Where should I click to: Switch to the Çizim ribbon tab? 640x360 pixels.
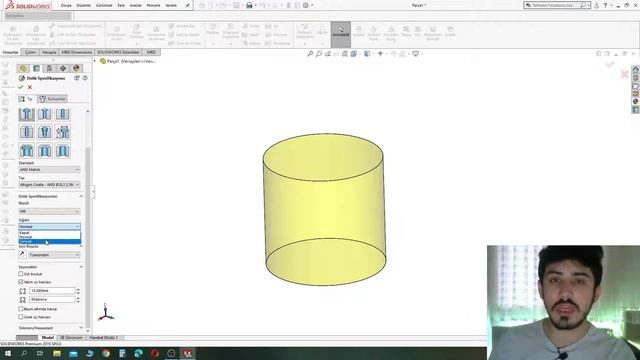click(30, 52)
